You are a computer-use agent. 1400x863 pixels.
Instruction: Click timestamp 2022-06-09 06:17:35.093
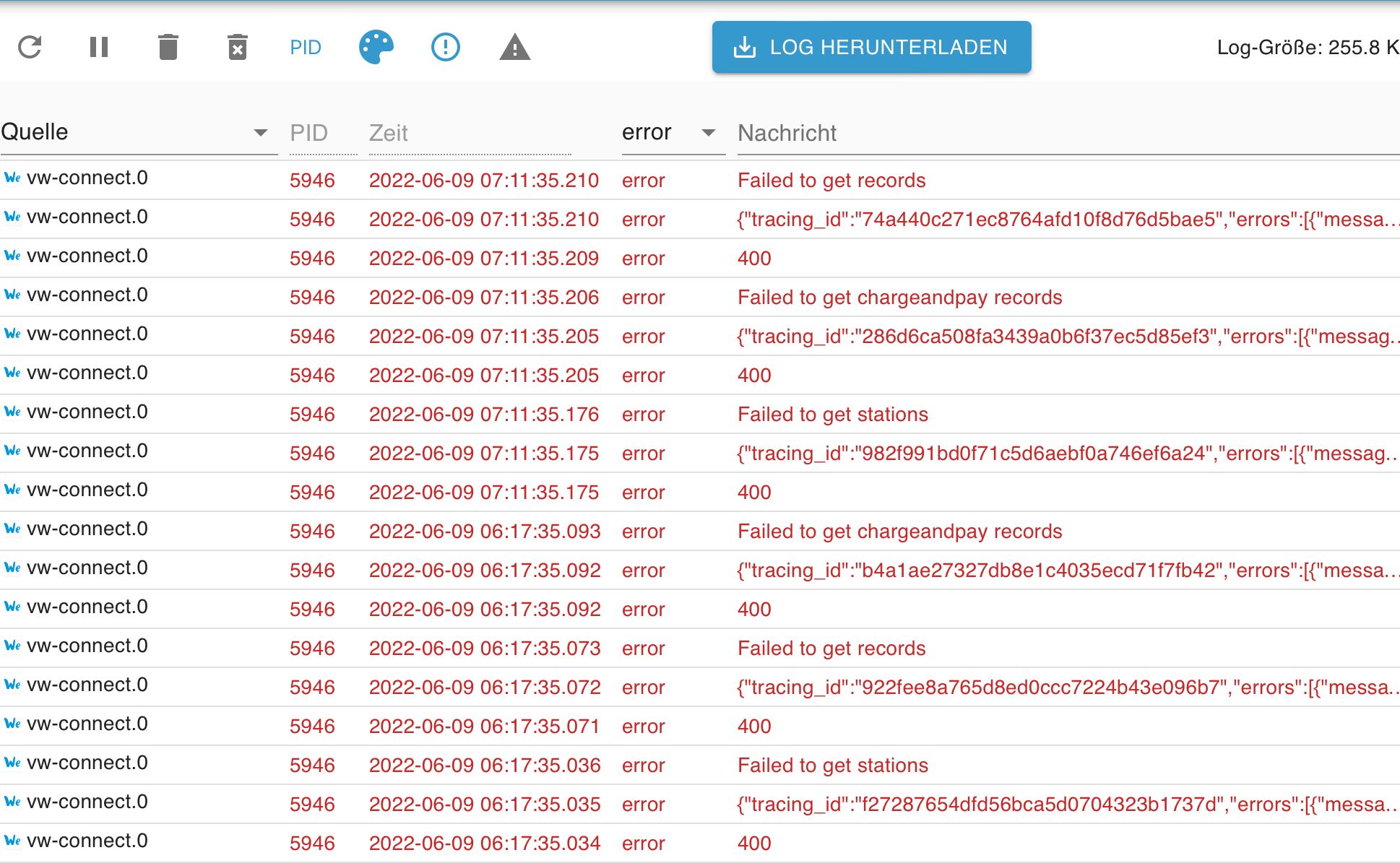[x=485, y=532]
